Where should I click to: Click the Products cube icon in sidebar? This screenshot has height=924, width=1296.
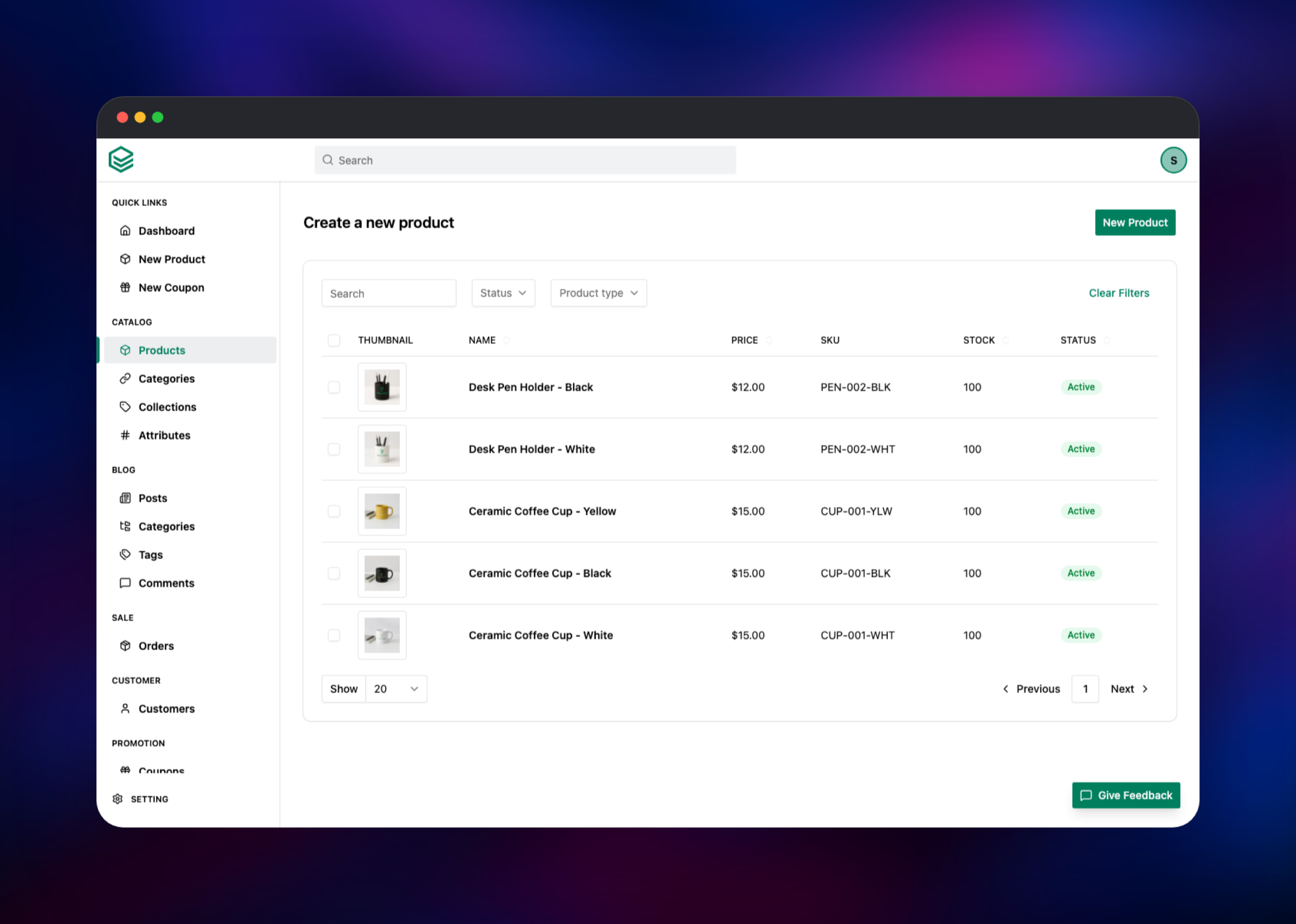click(x=125, y=350)
